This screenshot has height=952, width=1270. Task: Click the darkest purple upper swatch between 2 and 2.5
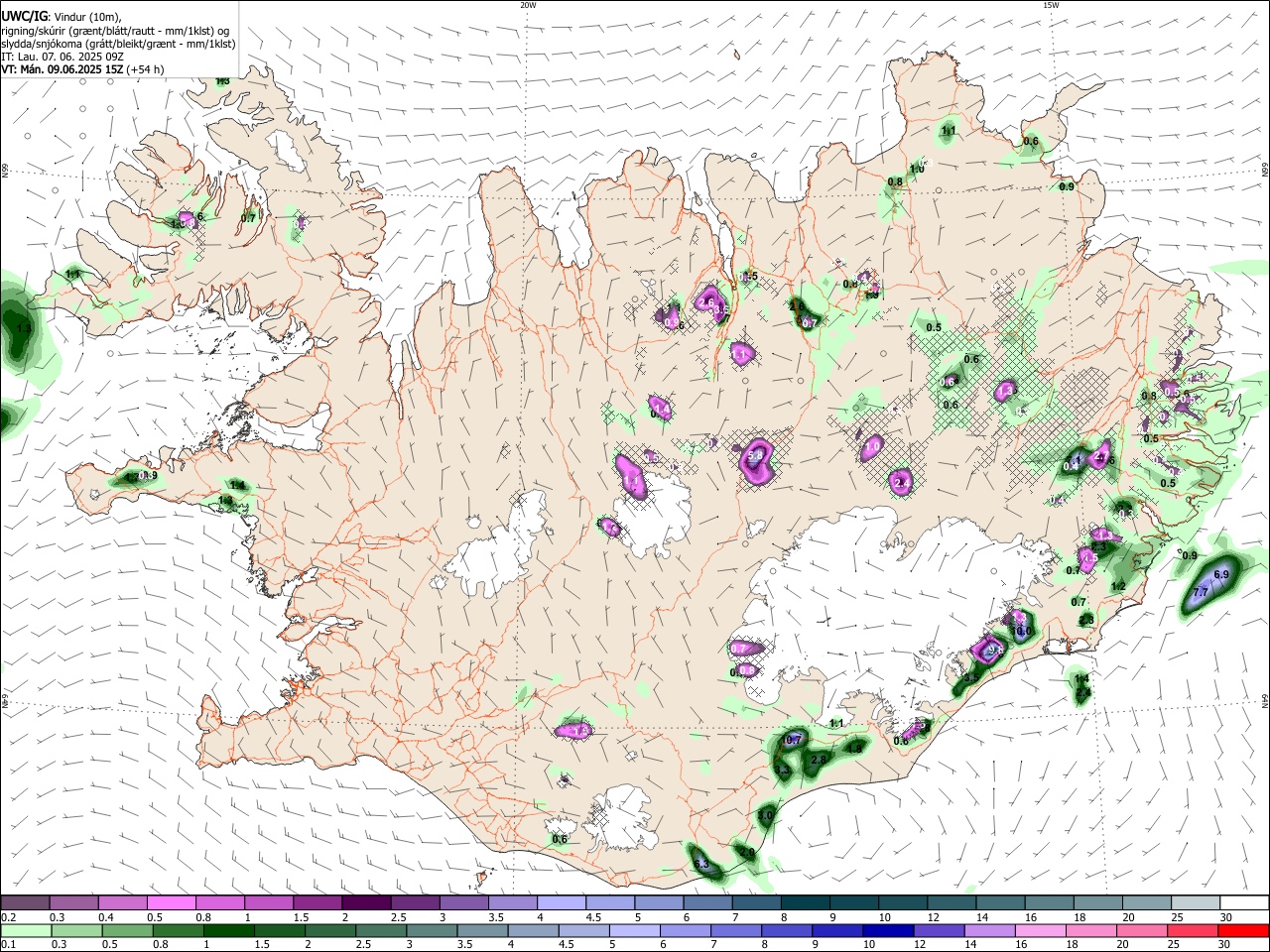click(366, 902)
